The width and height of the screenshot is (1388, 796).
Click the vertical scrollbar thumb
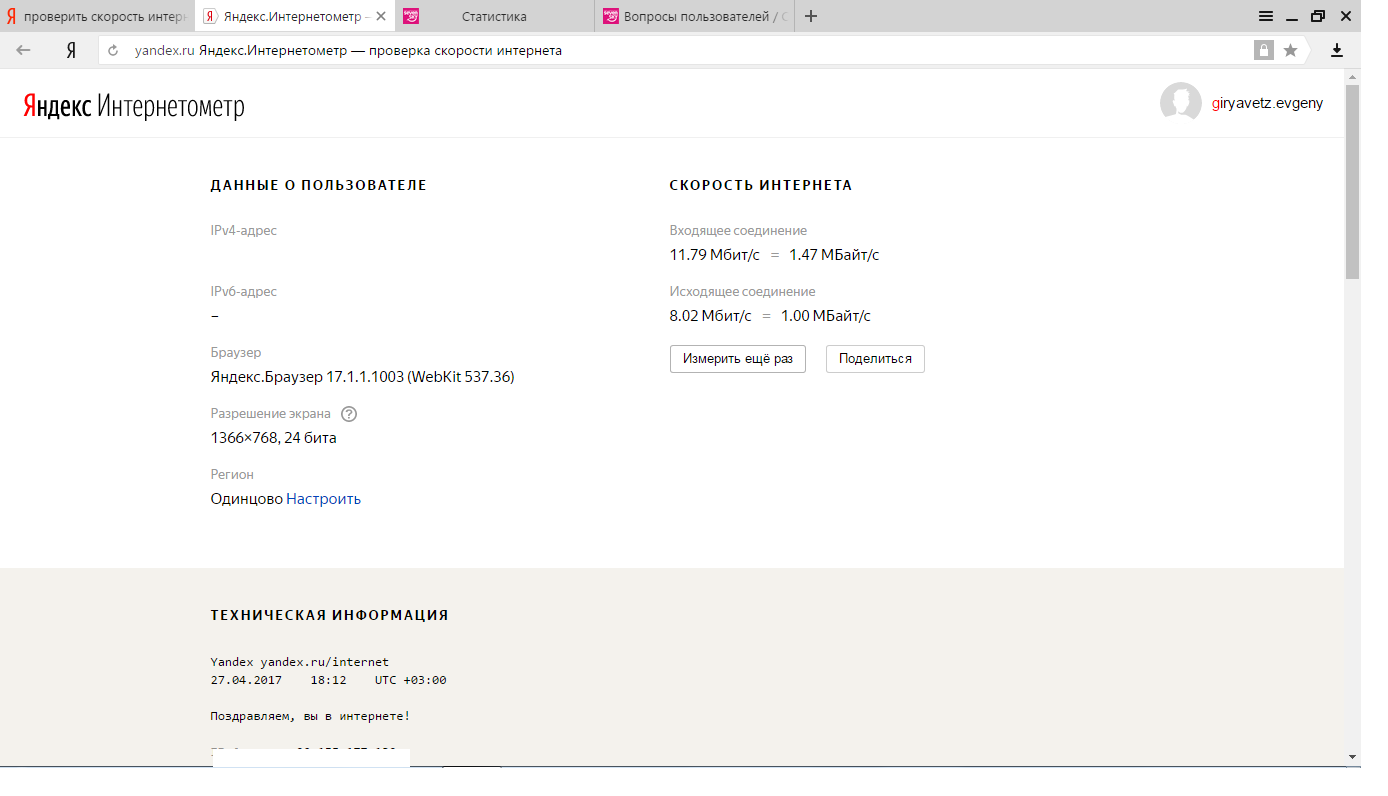point(1352,182)
